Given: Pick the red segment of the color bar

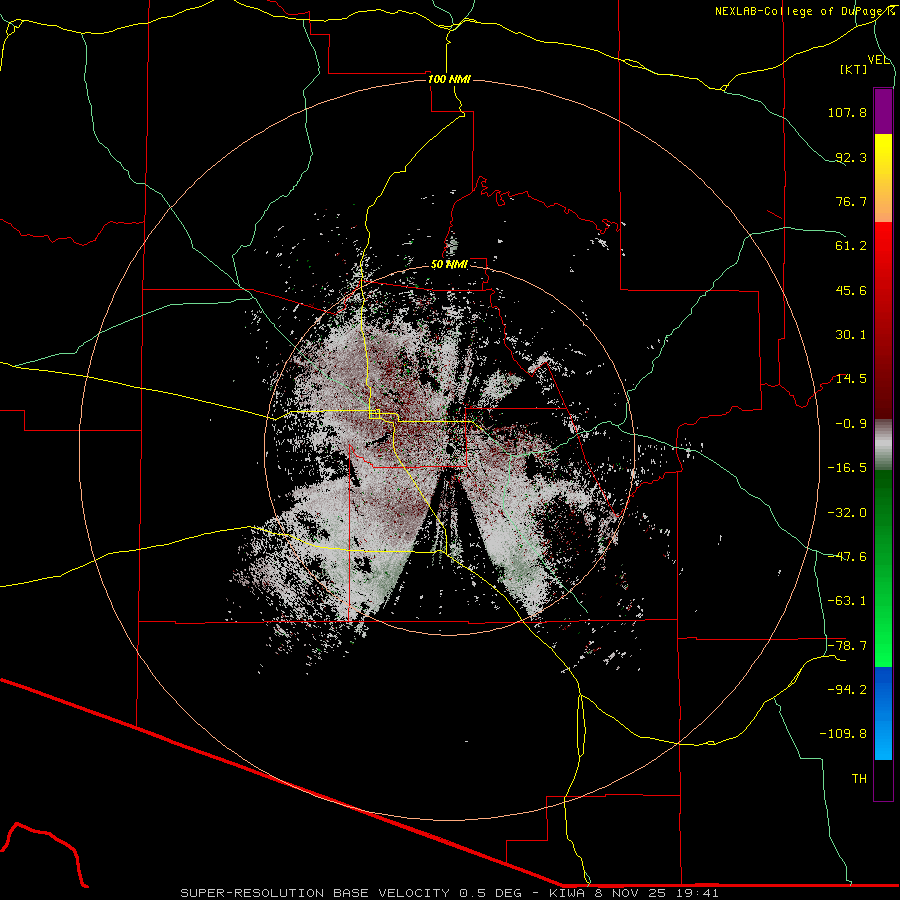Looking at the screenshot, I should point(883,320).
